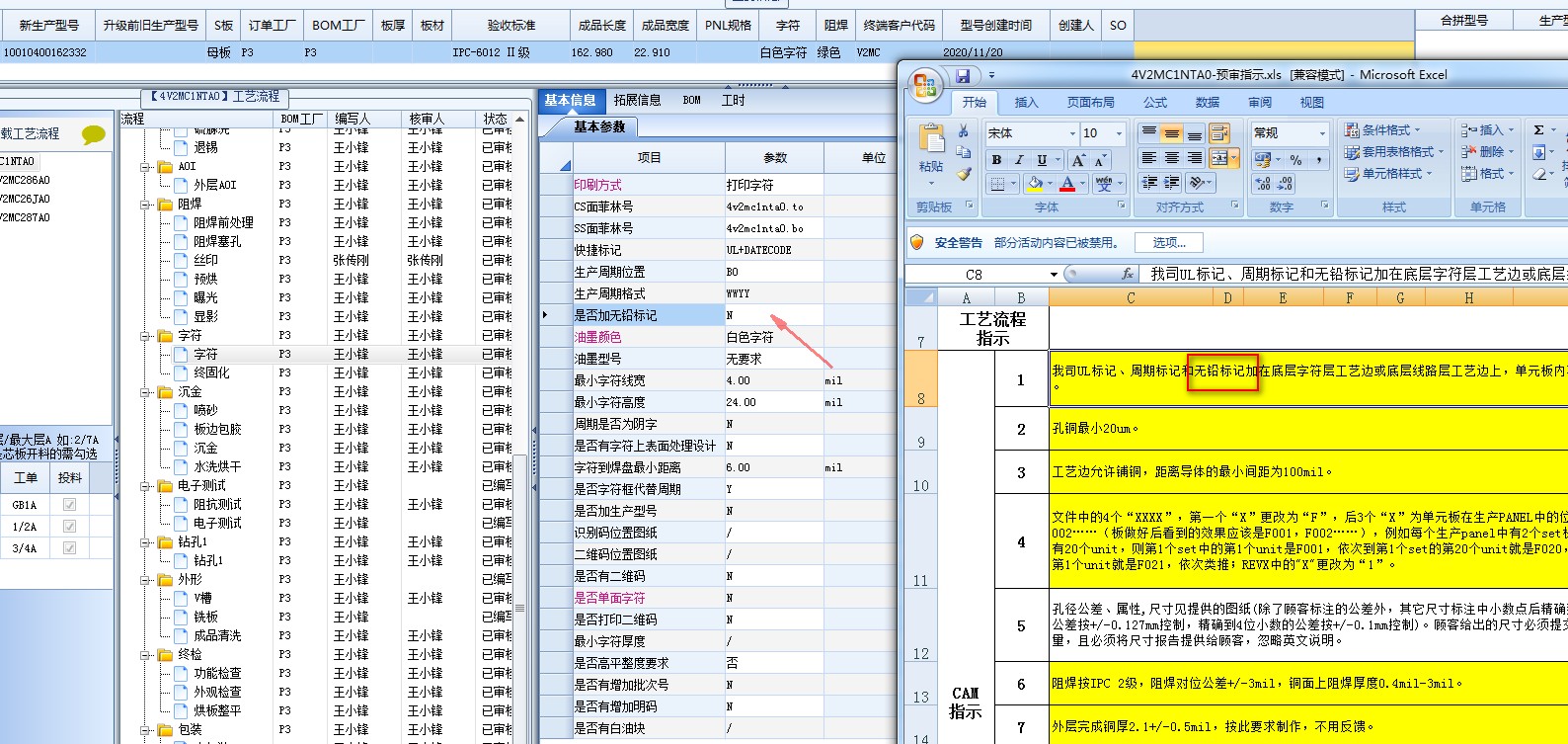The height and width of the screenshot is (744, 1568).
Task: Collapse the 阻焊 tree folder
Action: tap(144, 205)
